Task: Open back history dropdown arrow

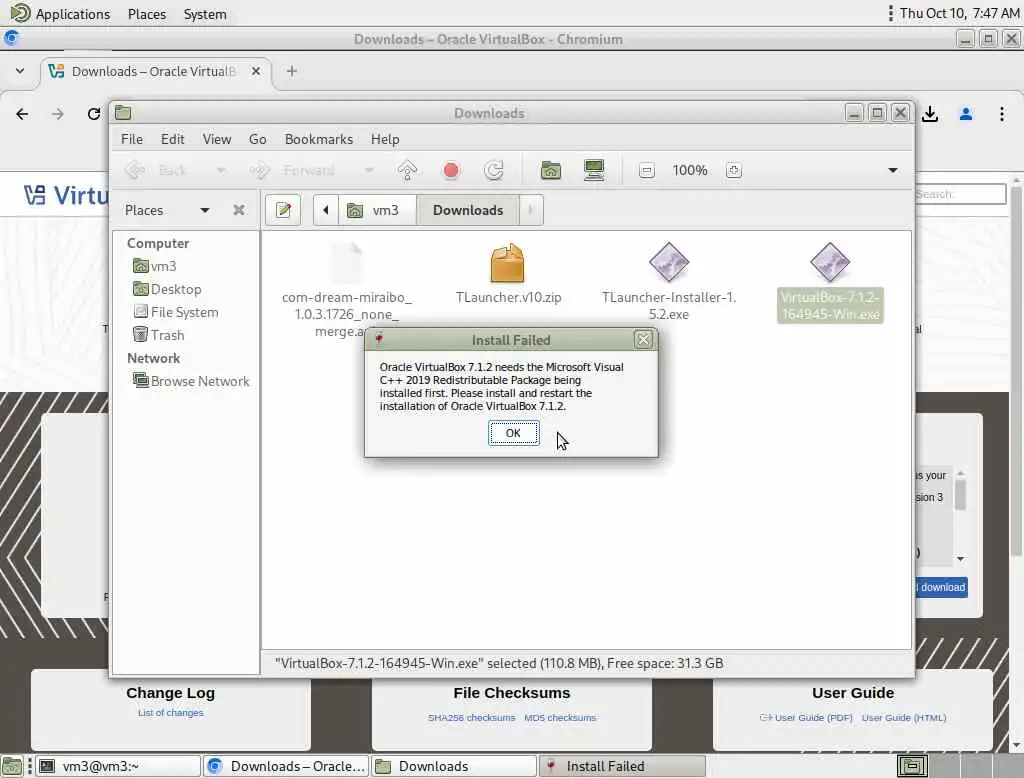Action: 221,170
